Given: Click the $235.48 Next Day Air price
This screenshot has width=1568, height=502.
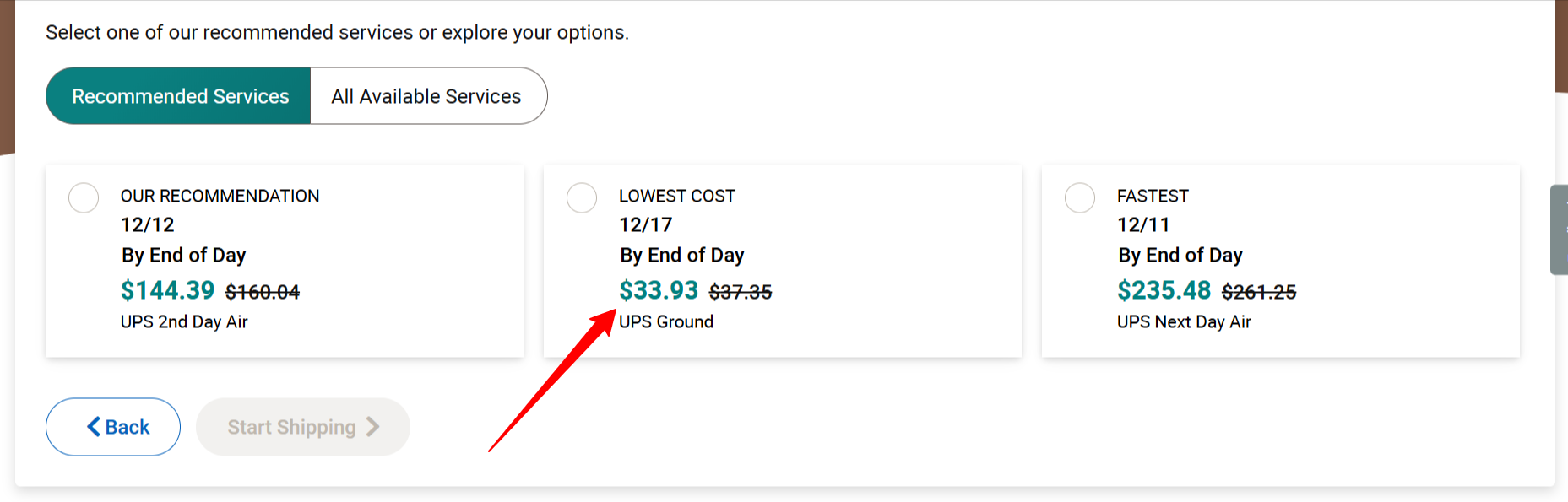Looking at the screenshot, I should (1164, 290).
